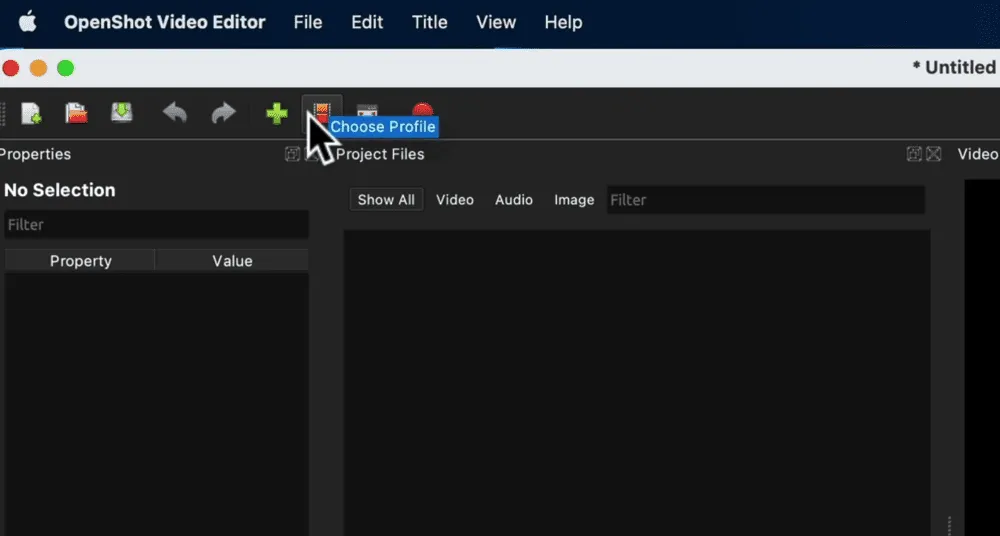1000x536 pixels.
Task: Click the red Export Video icon
Action: [423, 111]
